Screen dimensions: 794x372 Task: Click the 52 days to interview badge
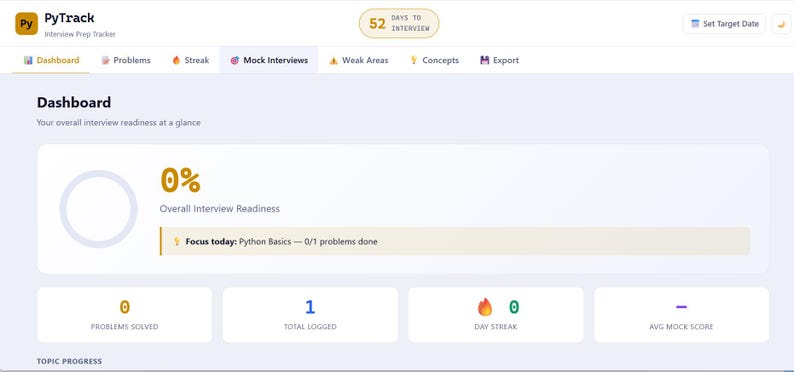pyautogui.click(x=399, y=23)
